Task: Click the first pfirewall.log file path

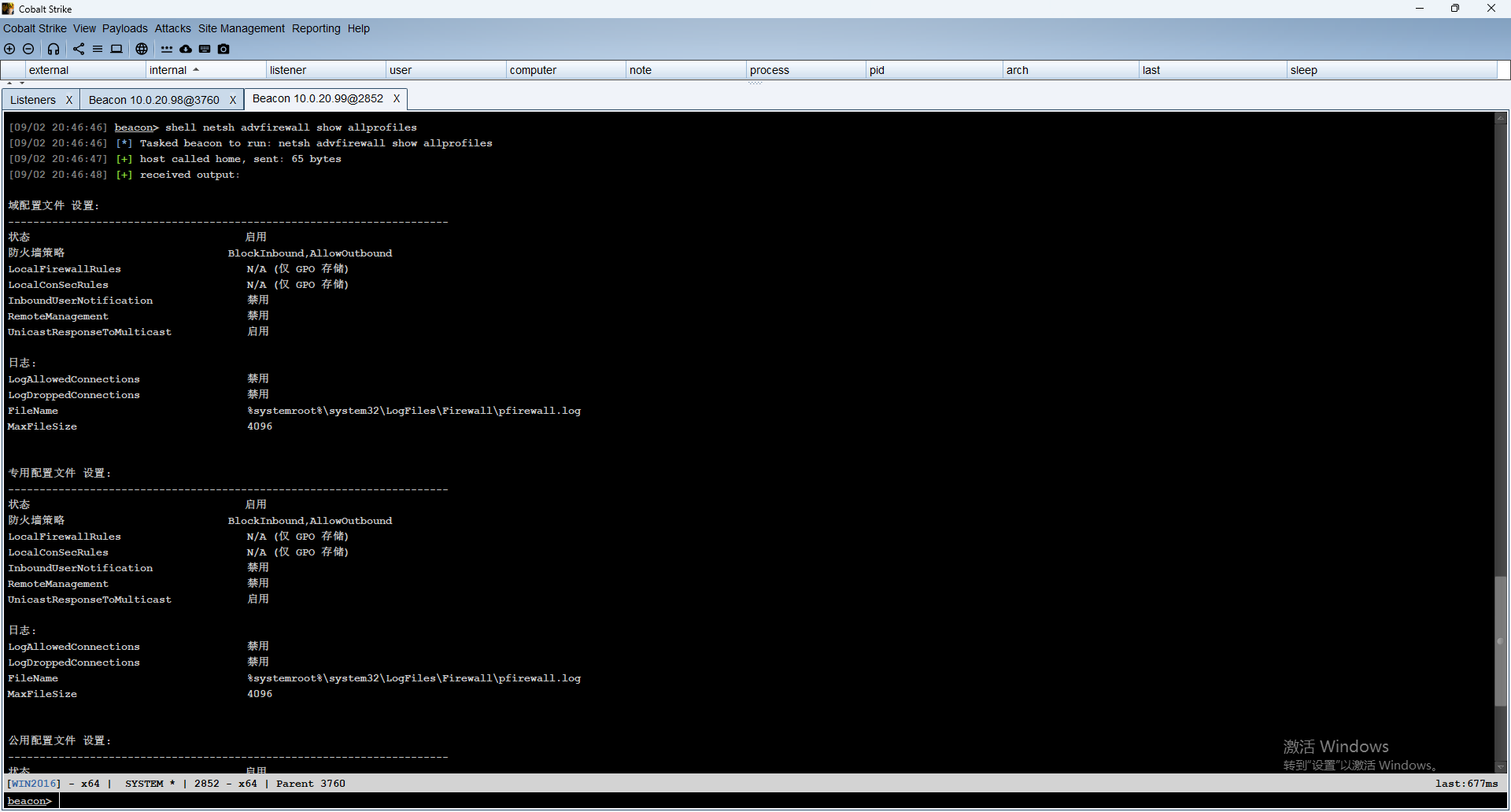Action: [x=414, y=411]
